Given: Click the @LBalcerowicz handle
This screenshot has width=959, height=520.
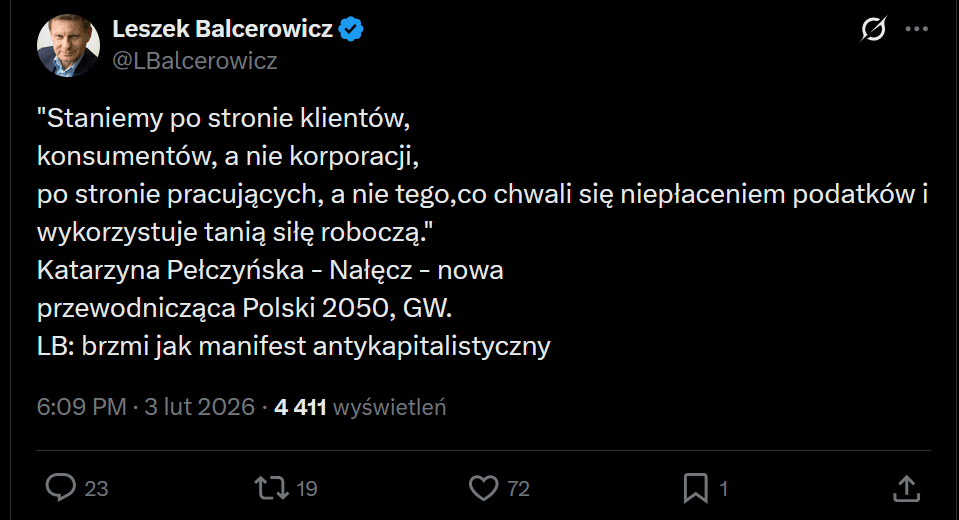Looking at the screenshot, I should (195, 61).
